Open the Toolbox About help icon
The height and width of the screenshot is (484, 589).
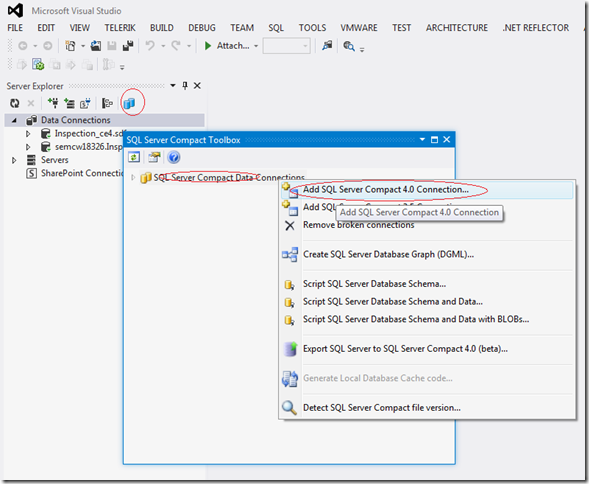click(174, 157)
